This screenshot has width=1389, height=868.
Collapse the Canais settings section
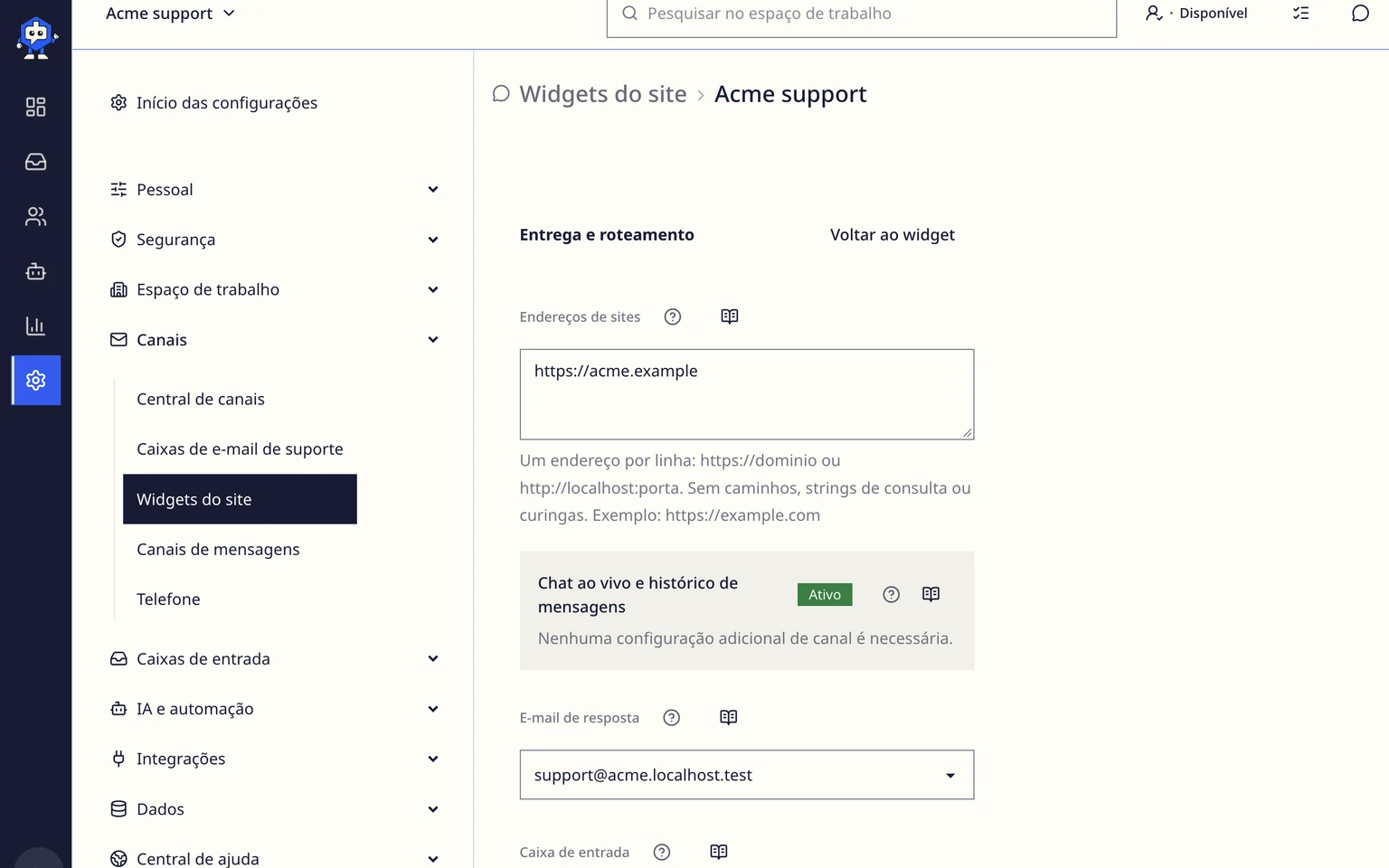[x=275, y=340]
